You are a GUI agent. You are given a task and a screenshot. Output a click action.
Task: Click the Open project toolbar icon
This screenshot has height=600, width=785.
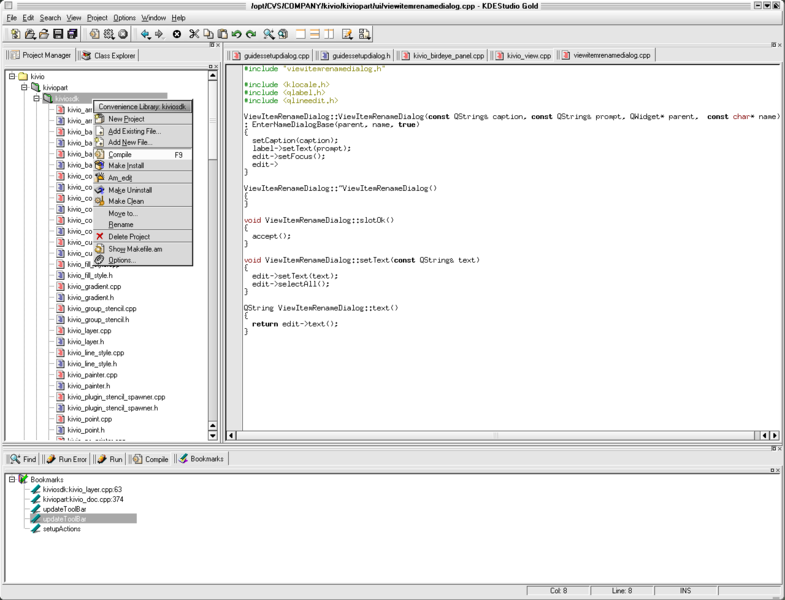click(x=30, y=34)
